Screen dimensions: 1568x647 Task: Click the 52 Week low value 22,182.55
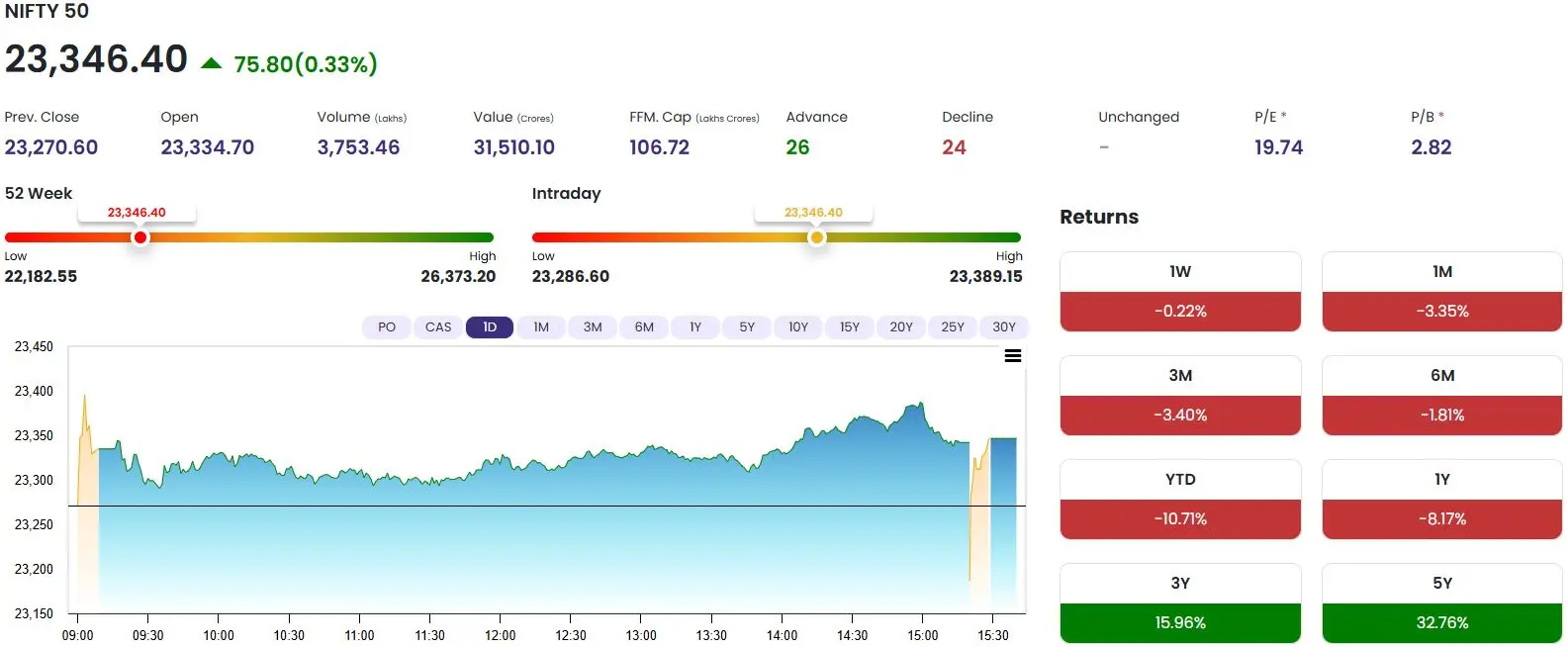(41, 276)
